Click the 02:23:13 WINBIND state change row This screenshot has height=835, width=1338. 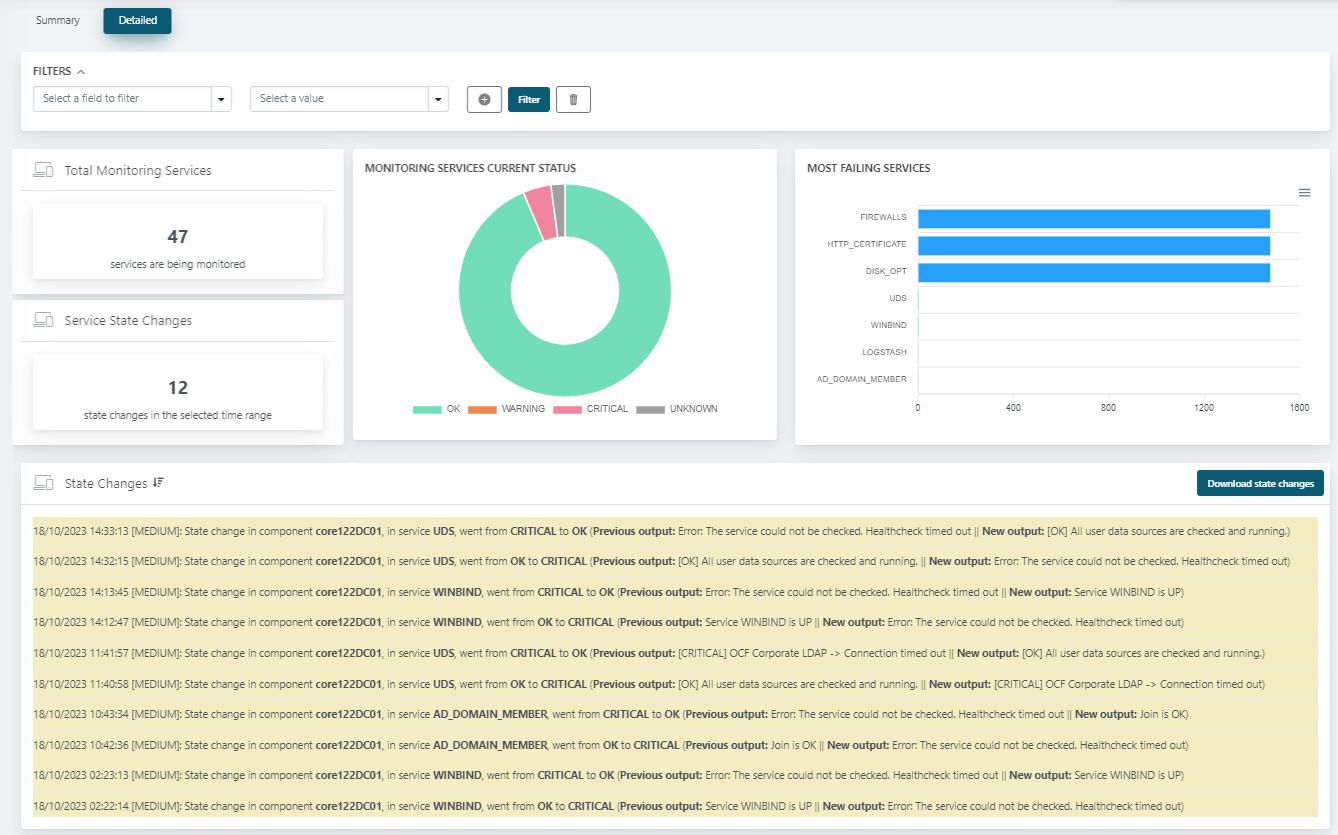point(675,775)
